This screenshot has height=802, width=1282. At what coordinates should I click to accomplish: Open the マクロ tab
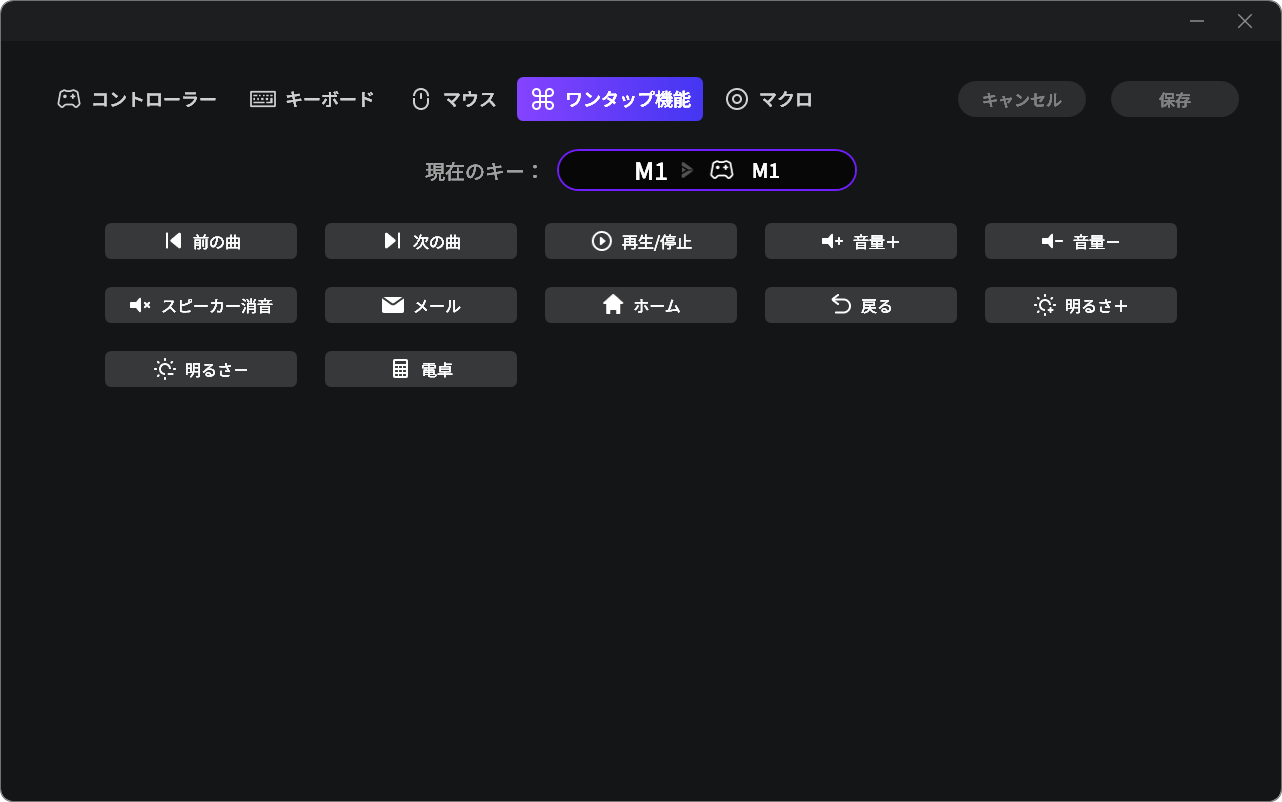(x=769, y=99)
